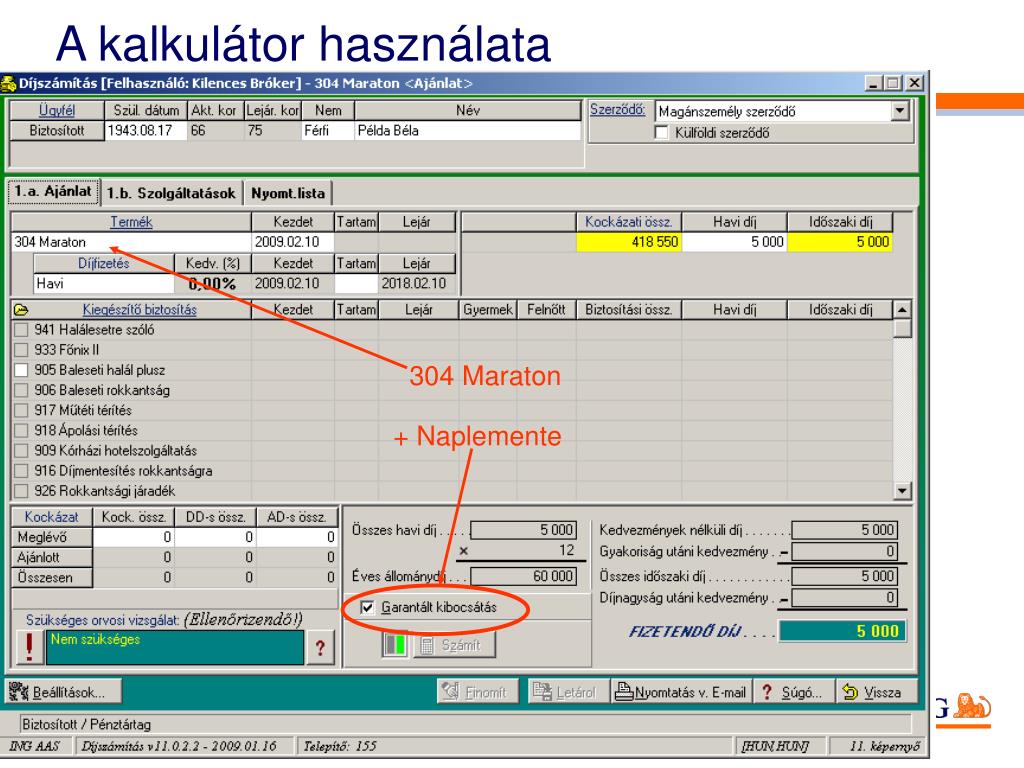Screen dimensions: 1024x768
Task: Click the Letárol save button
Action: coord(567,692)
